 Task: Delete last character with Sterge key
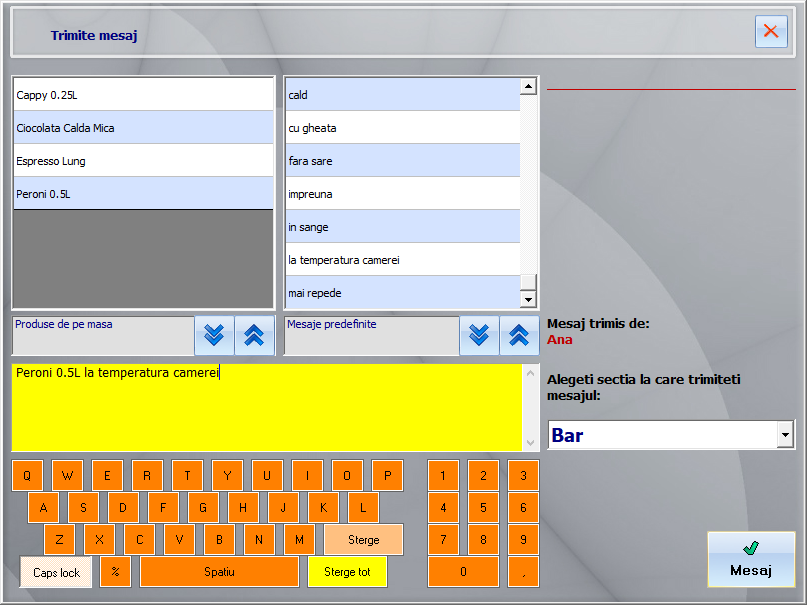coord(363,540)
